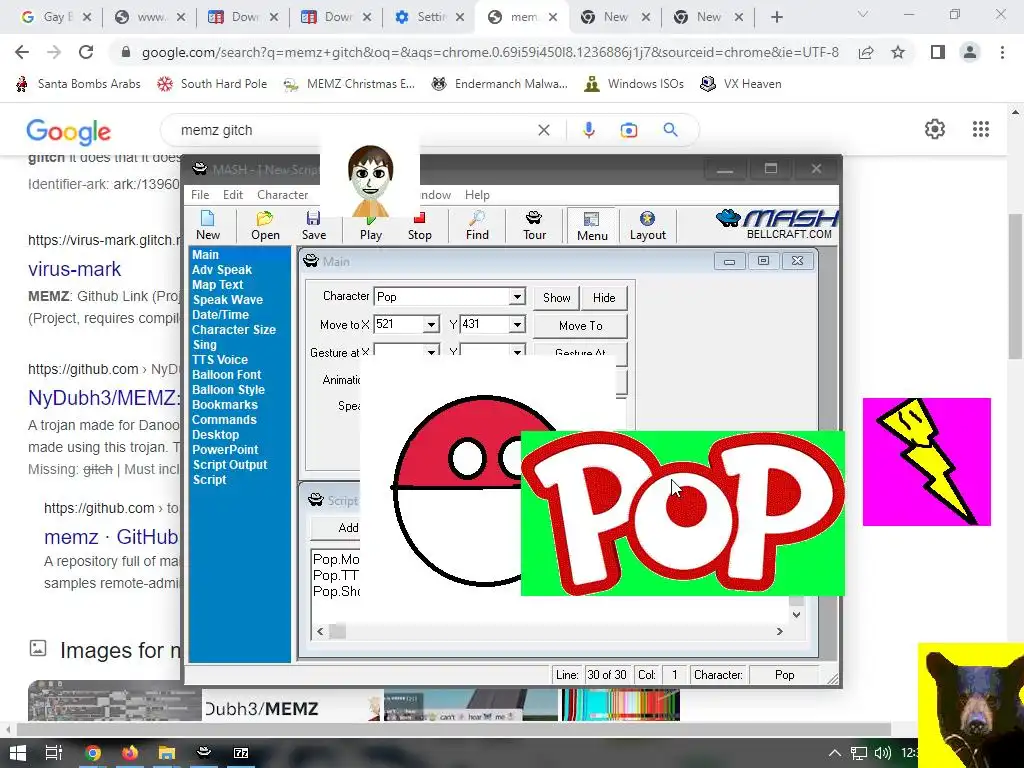Open the Chrome three-dot menu
The width and height of the screenshot is (1024, 768).
1002,52
